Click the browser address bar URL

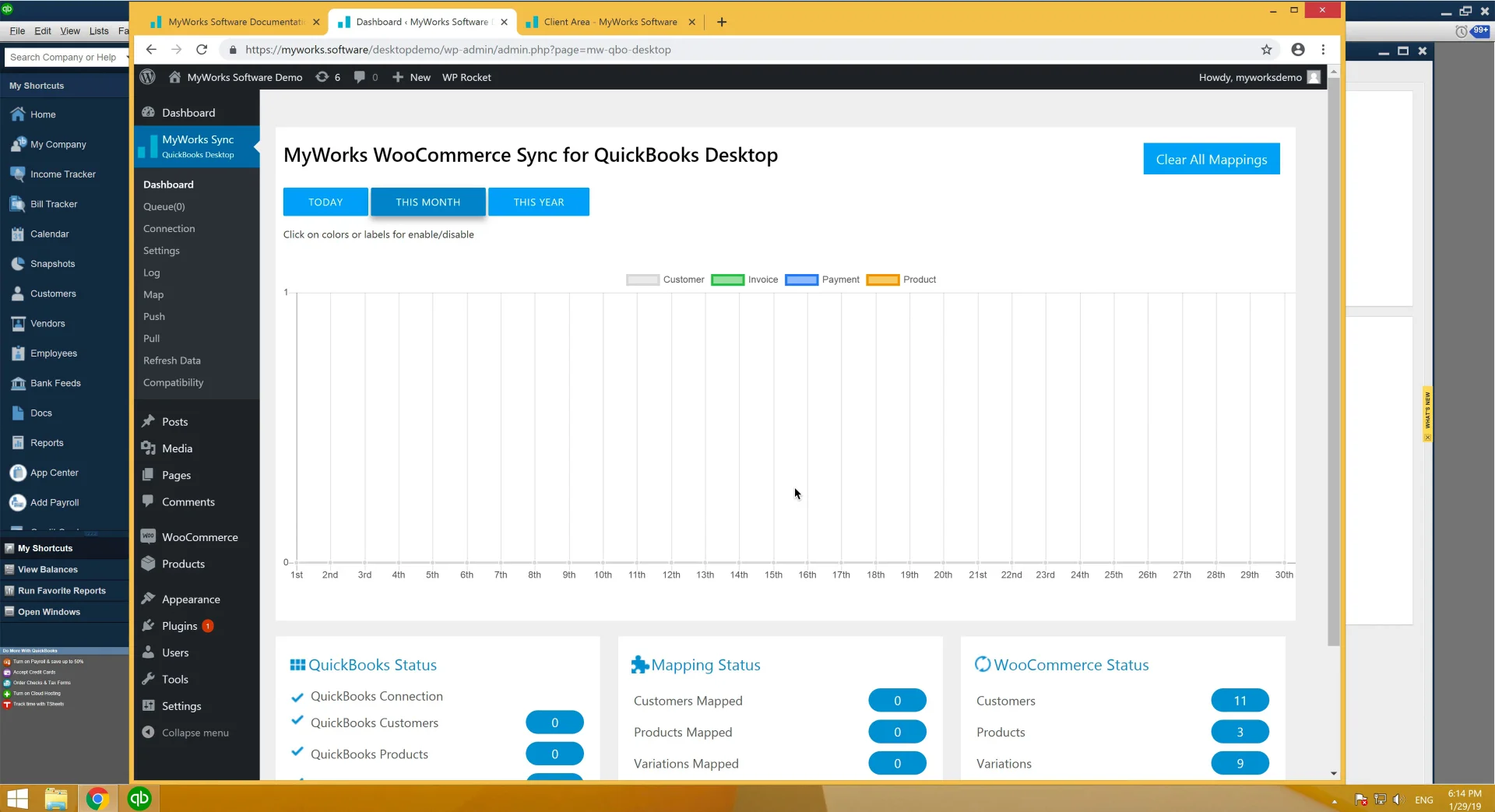(x=458, y=49)
